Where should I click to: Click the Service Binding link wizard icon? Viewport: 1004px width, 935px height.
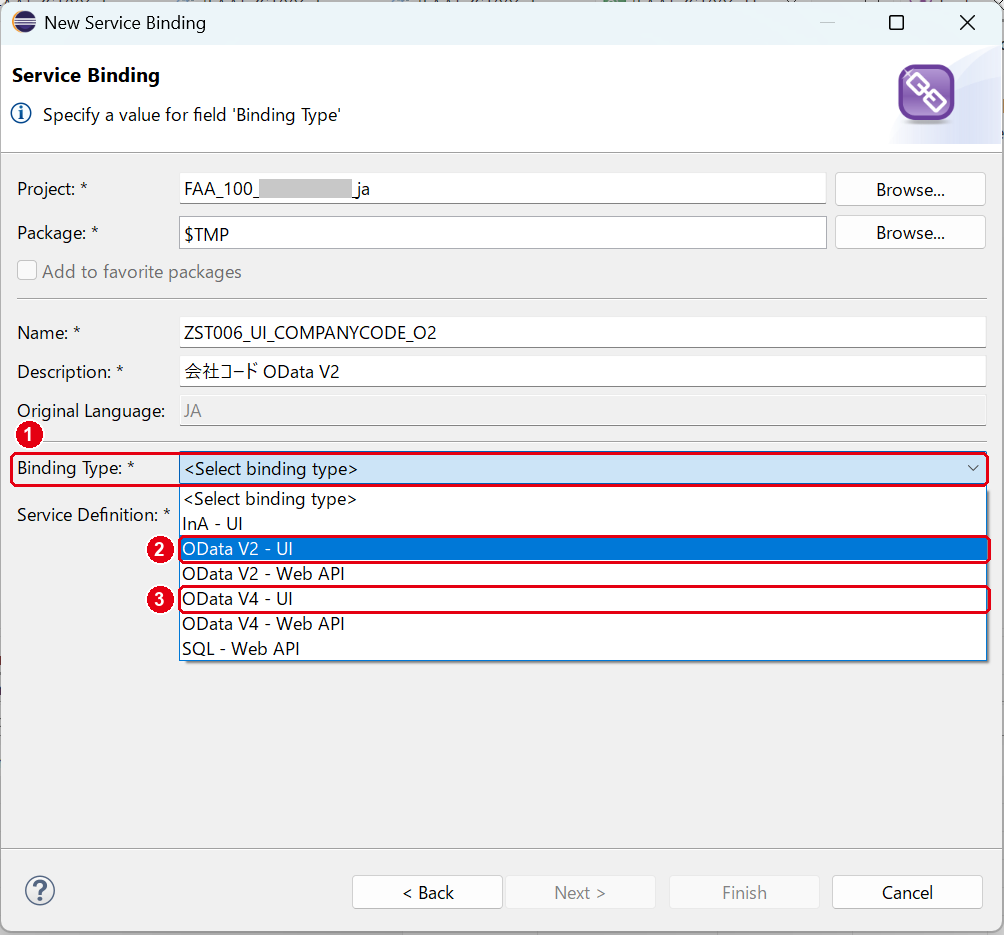point(926,94)
